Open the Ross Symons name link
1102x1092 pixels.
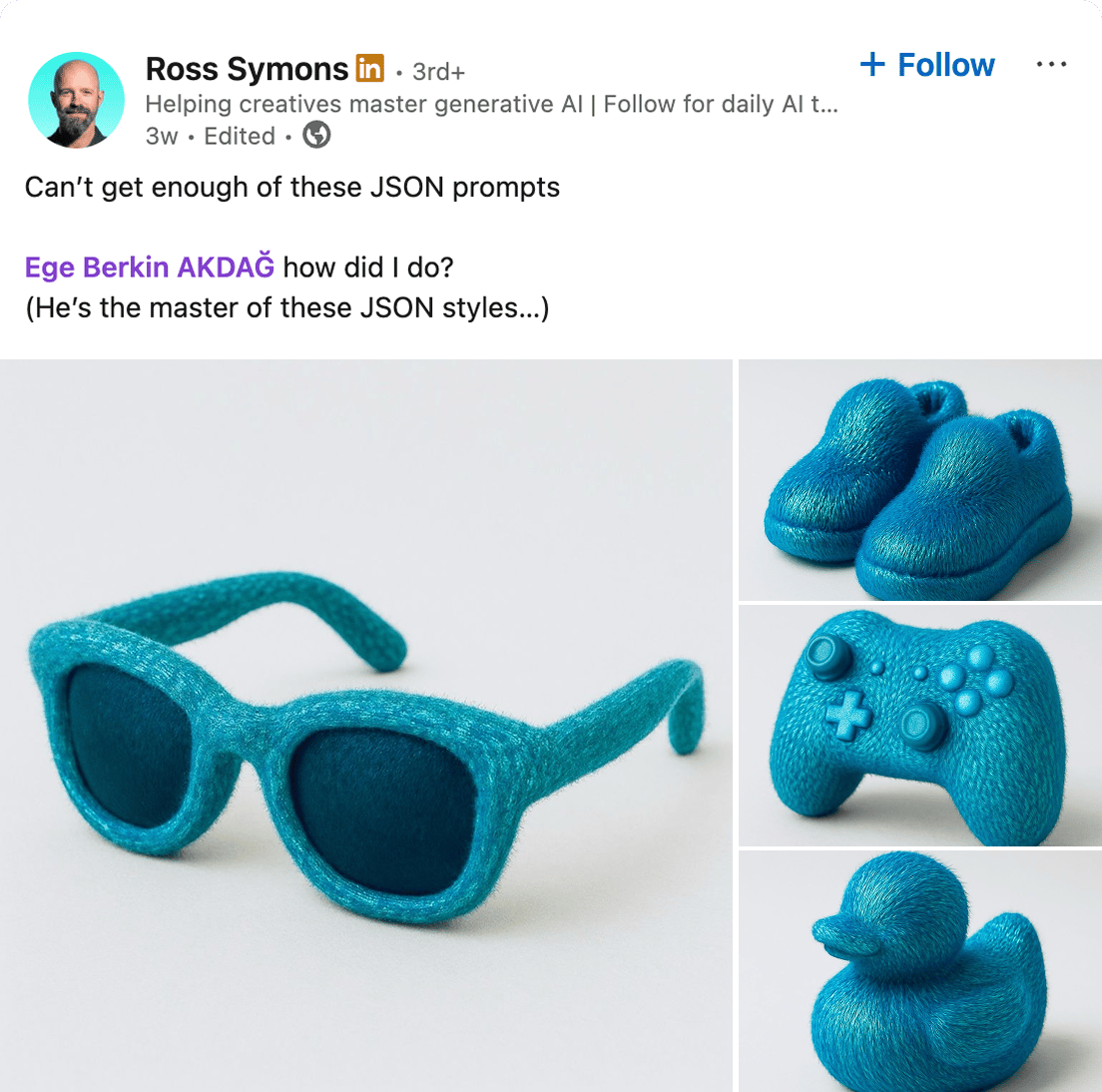coord(247,69)
